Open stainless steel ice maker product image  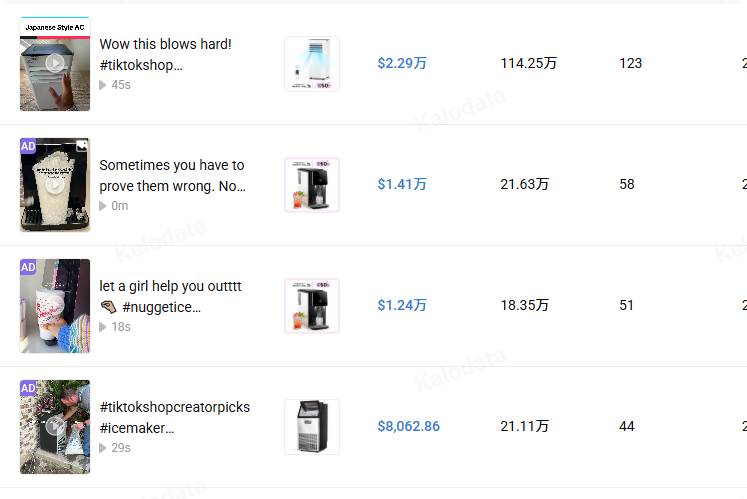[x=312, y=427]
